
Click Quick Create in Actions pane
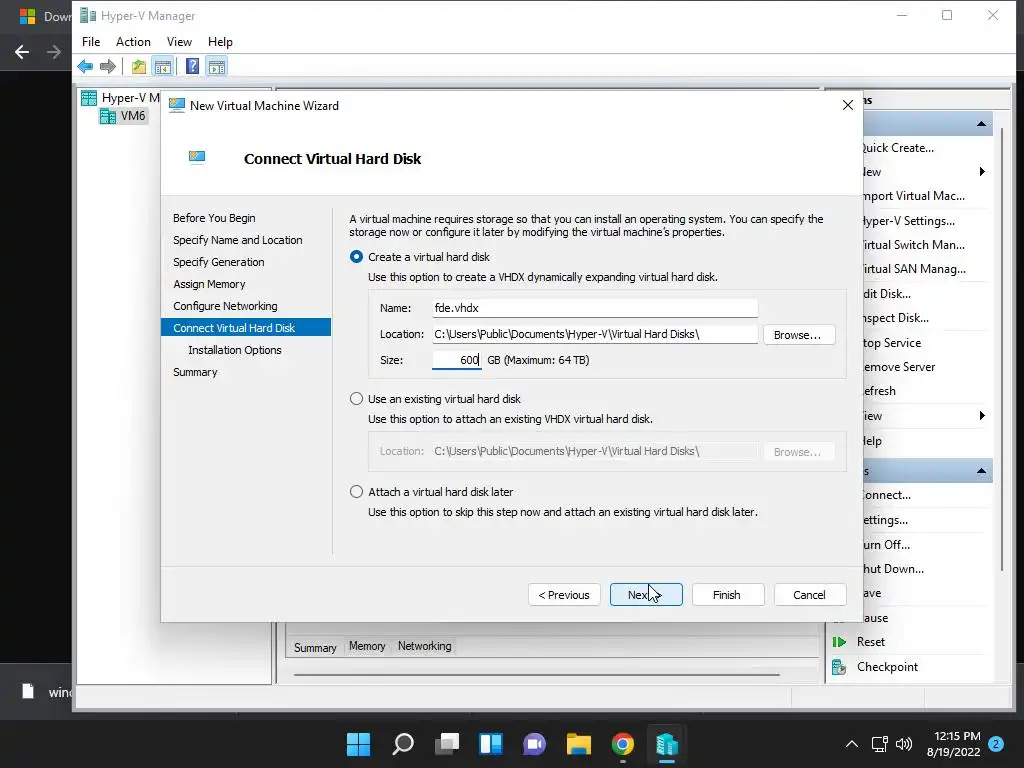[897, 148]
